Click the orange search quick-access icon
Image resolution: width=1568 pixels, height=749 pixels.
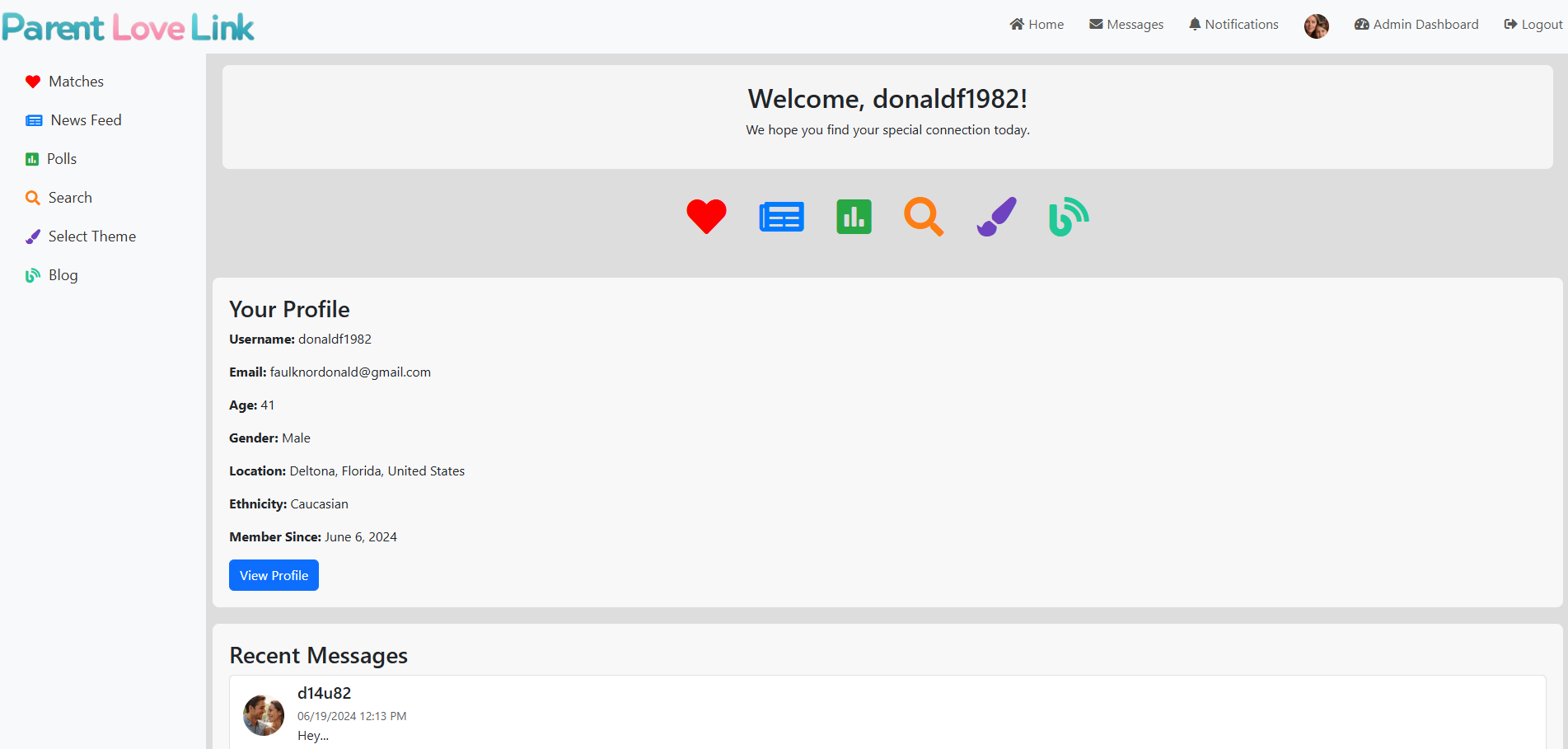(924, 217)
